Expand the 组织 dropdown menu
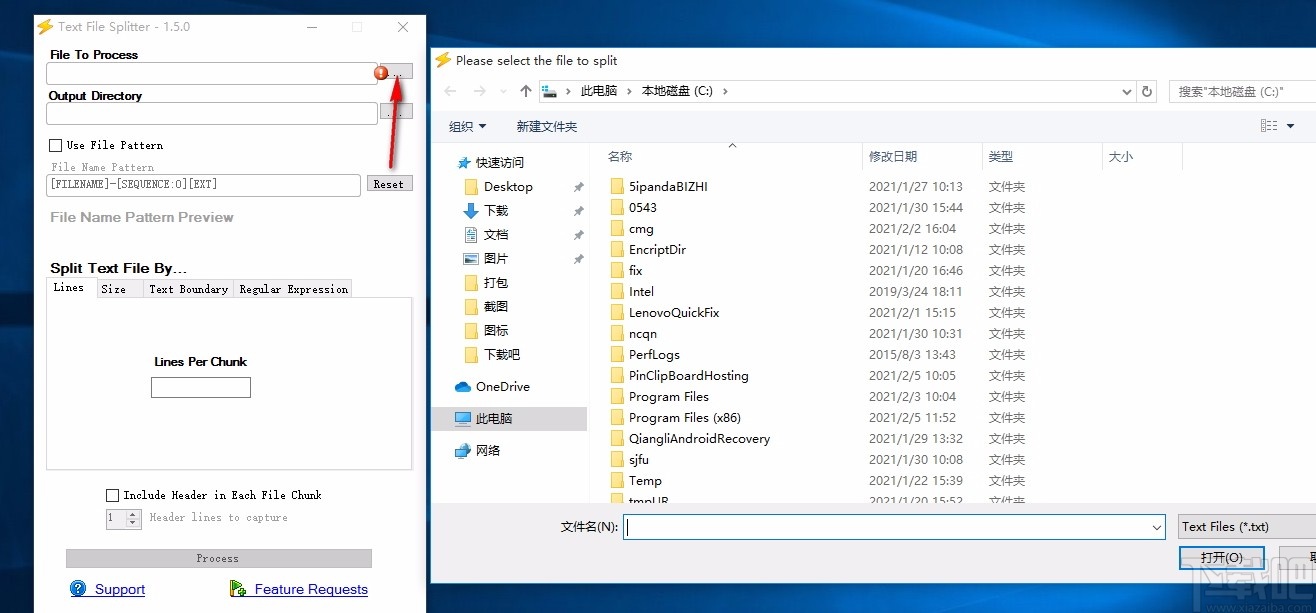The width and height of the screenshot is (1316, 613). pyautogui.click(x=467, y=126)
